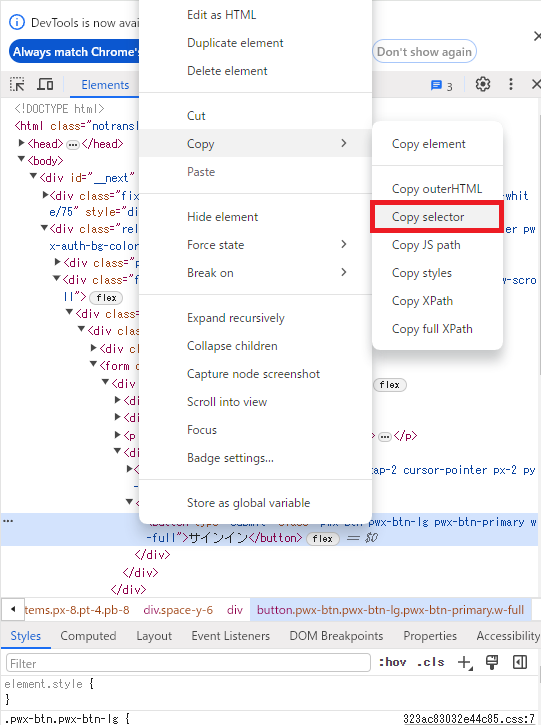This screenshot has width=541, height=725.
Task: Toggle the flex badge on the button element
Action: point(323,539)
